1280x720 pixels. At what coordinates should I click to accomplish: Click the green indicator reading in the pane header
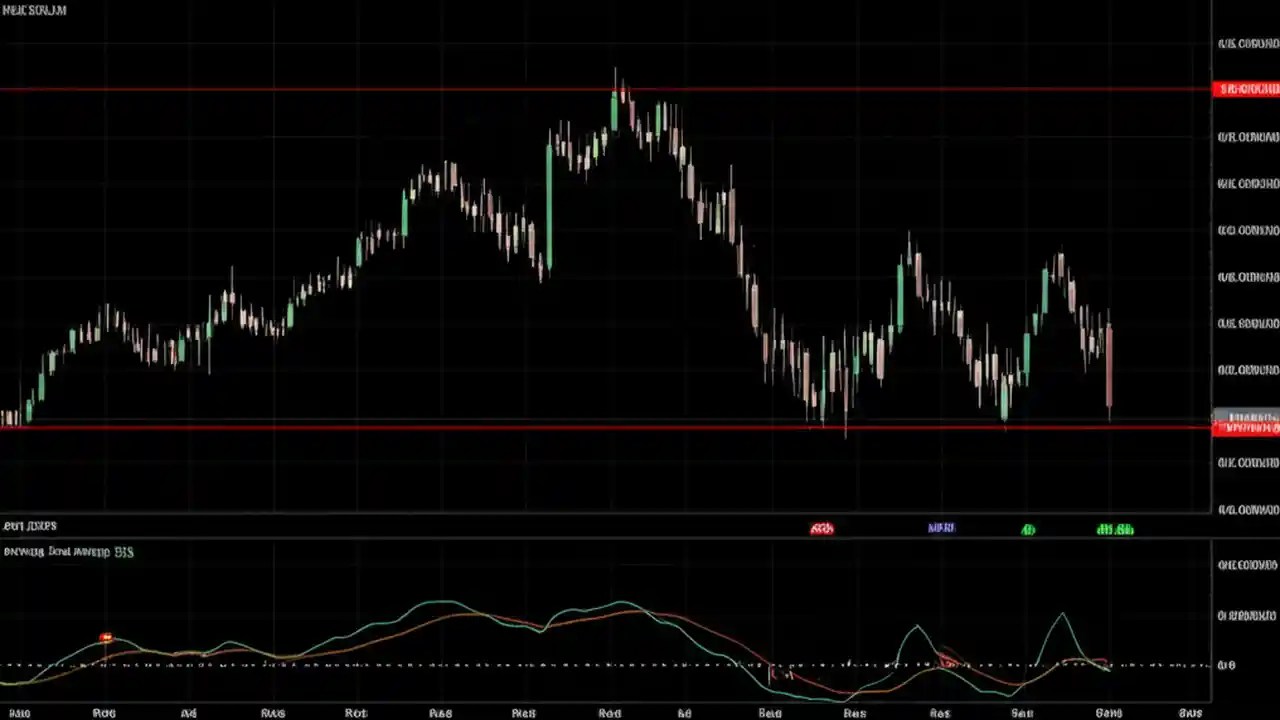coord(1027,530)
